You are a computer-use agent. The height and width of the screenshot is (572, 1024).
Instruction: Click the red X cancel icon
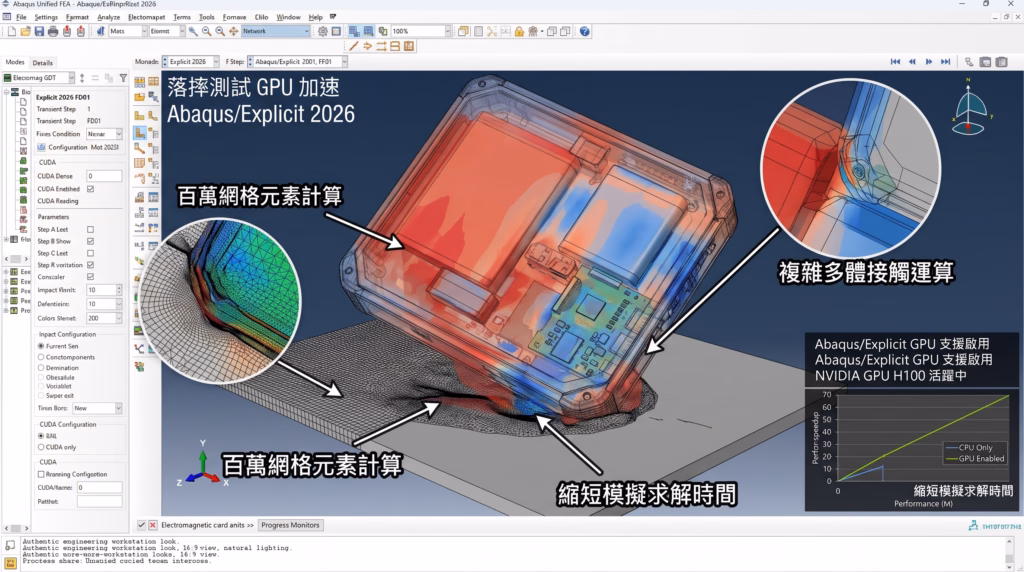(x=153, y=525)
